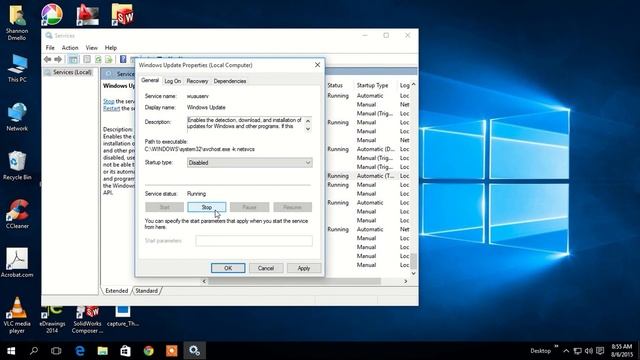This screenshot has width=640, height=360.
Task: Open the Action Center notification icon
Action: tap(600, 351)
